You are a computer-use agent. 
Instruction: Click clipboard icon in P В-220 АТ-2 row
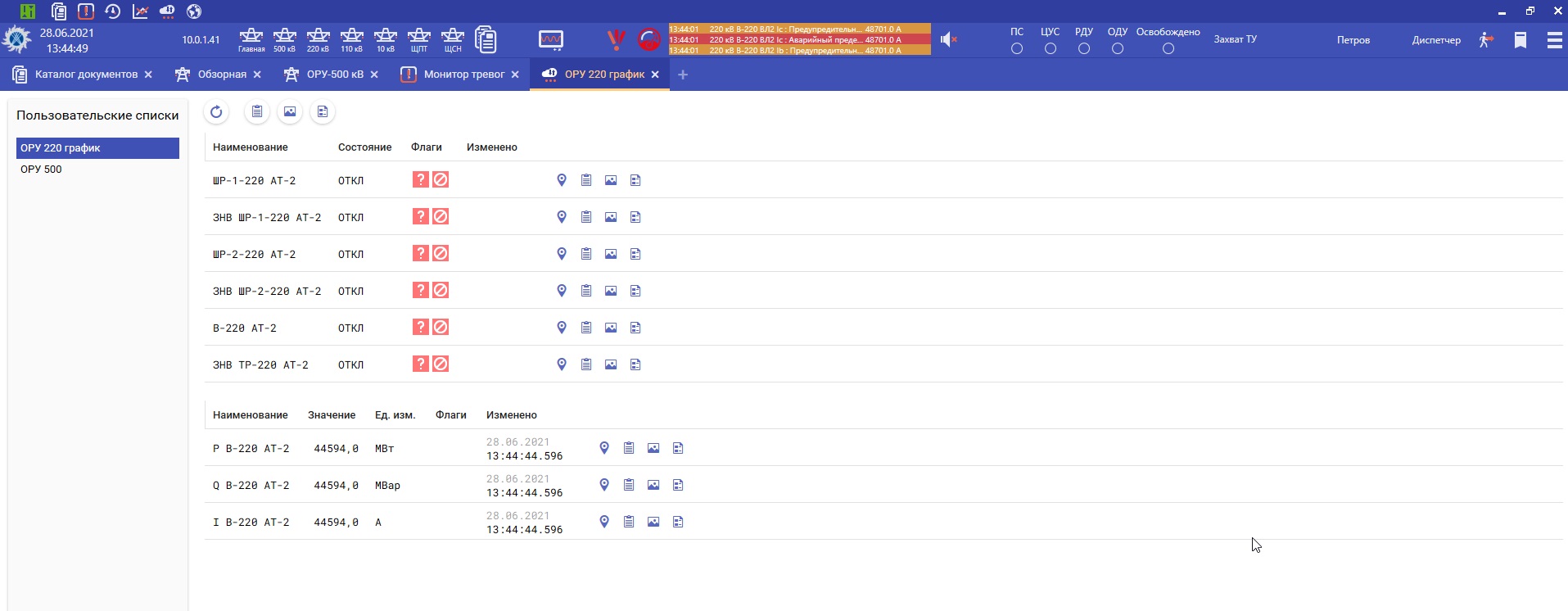pyautogui.click(x=629, y=448)
